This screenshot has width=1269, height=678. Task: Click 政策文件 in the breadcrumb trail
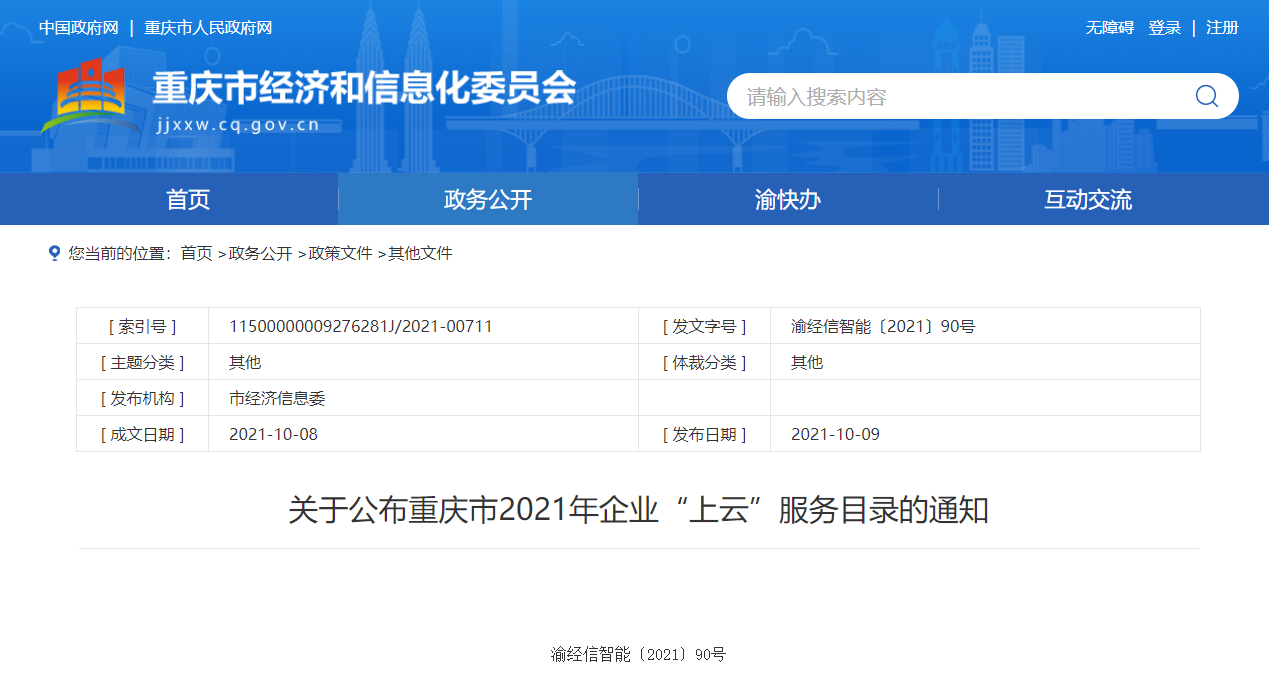pyautogui.click(x=341, y=254)
